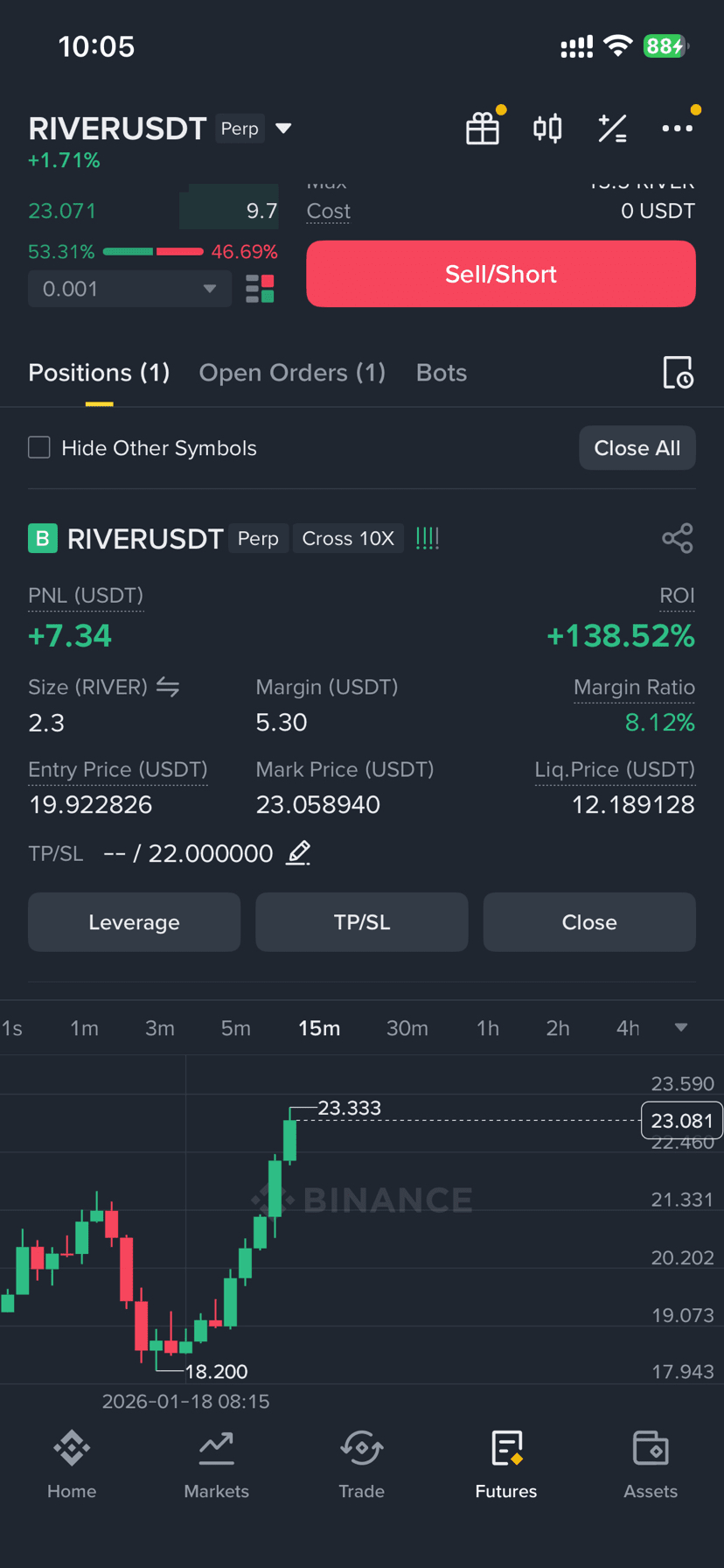Tap the Wi-Fi icon in status bar
The image size is (724, 1568).
pos(618,45)
